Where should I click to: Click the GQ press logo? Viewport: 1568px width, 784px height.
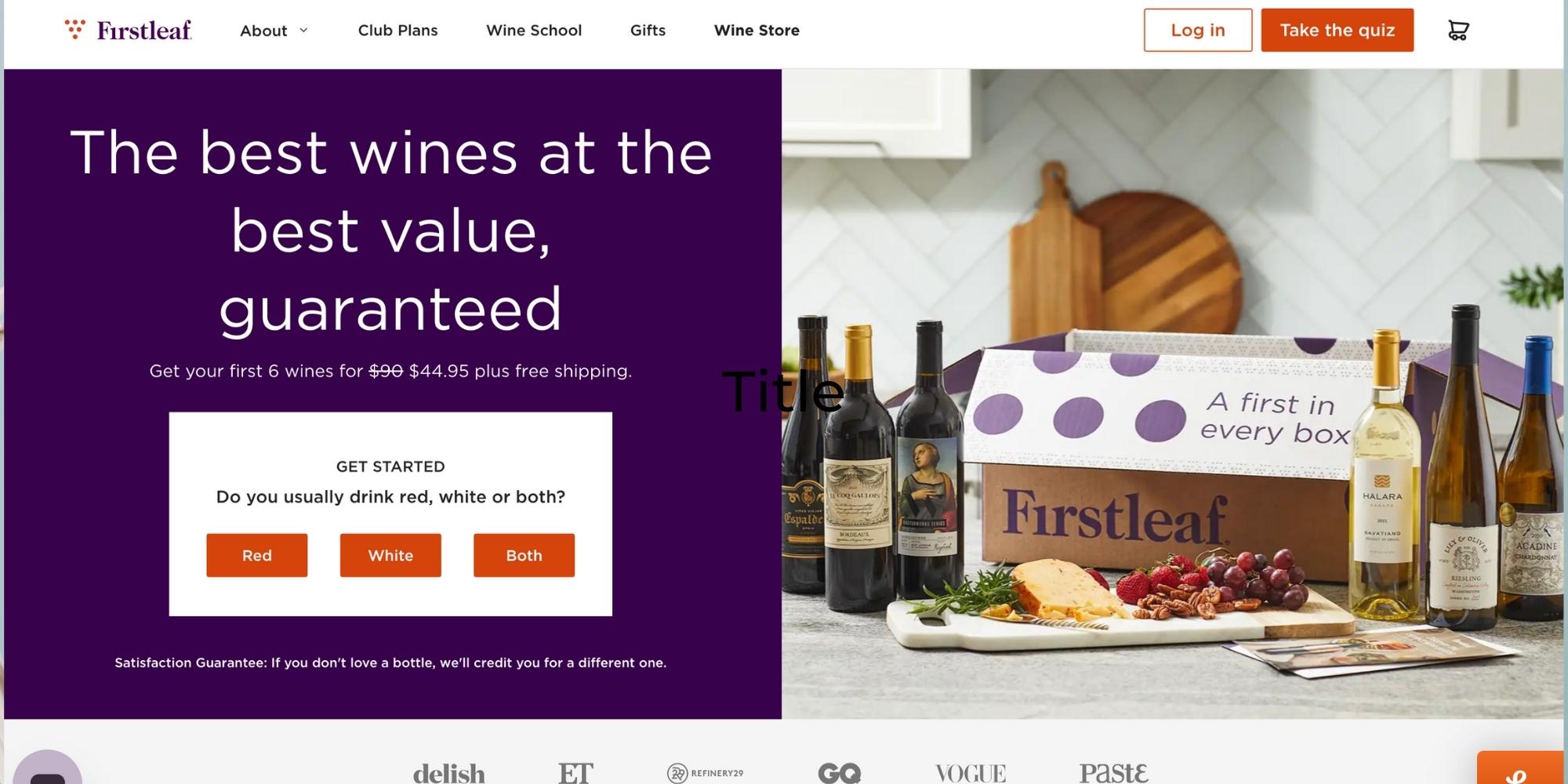[x=839, y=773]
